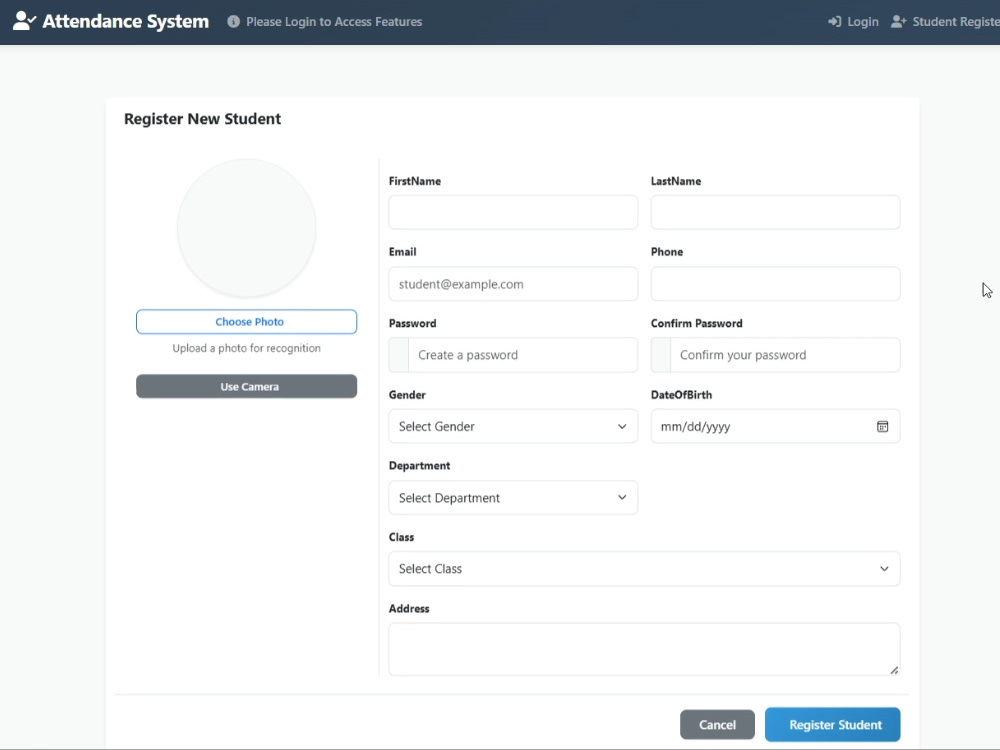This screenshot has width=1000, height=750.
Task: Click the Attendance System user-check logo icon
Action: click(24, 21)
